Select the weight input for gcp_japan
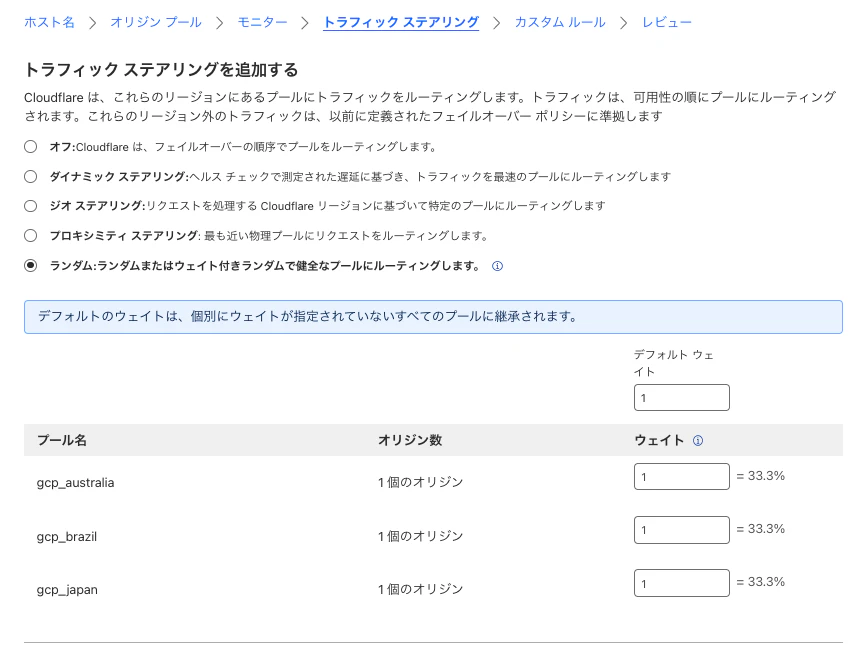This screenshot has height=659, width=852. pyautogui.click(x=681, y=582)
